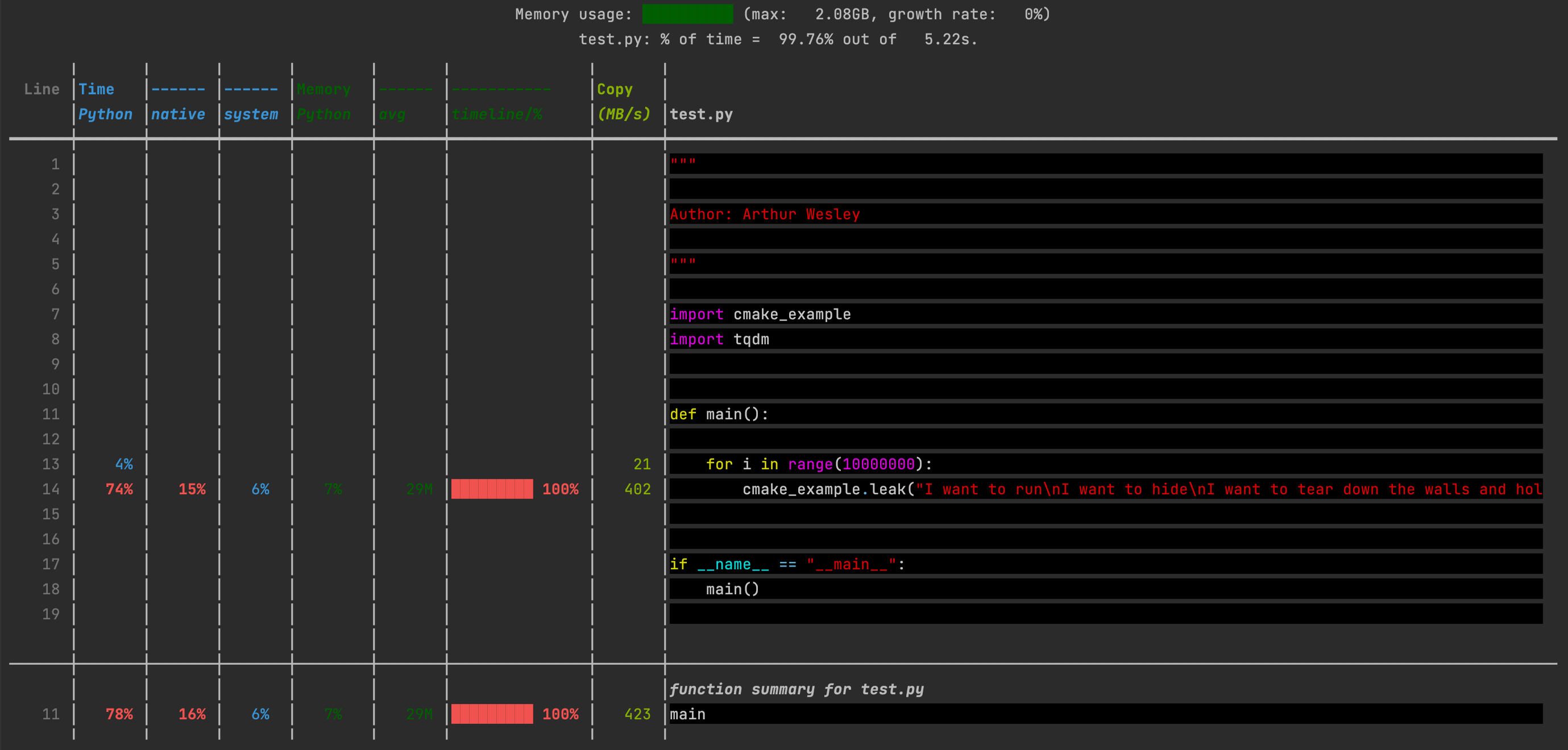Click the "Time Python" column header
The height and width of the screenshot is (750, 1568).
coord(105,102)
